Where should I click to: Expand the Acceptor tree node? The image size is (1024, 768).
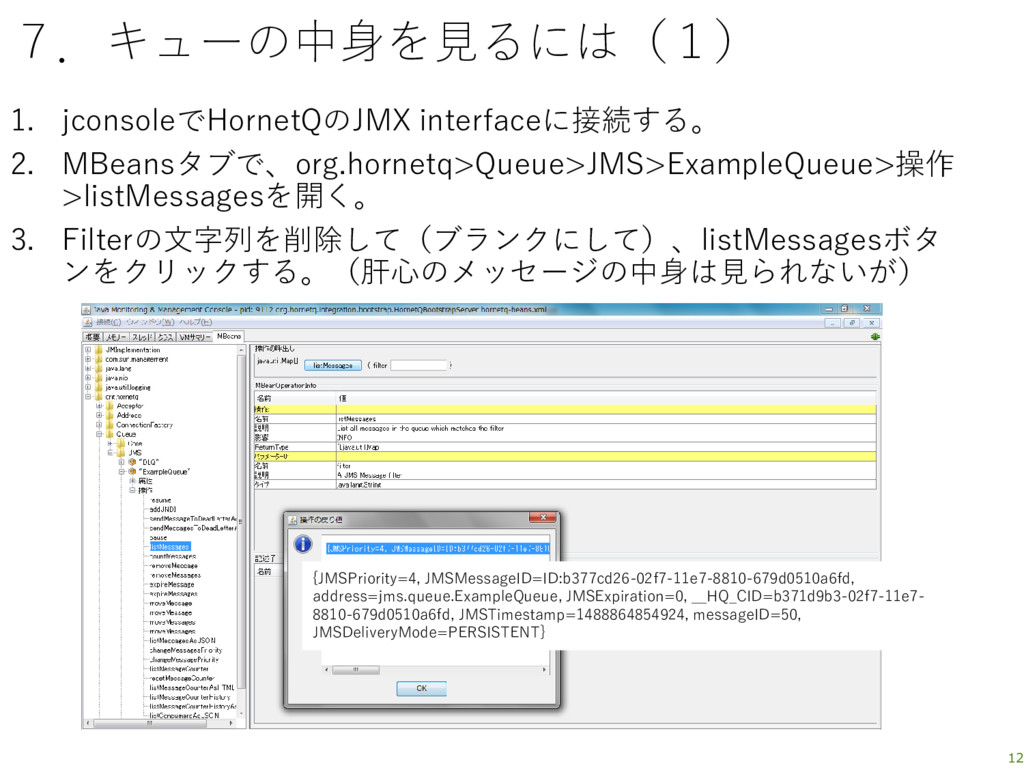99,406
